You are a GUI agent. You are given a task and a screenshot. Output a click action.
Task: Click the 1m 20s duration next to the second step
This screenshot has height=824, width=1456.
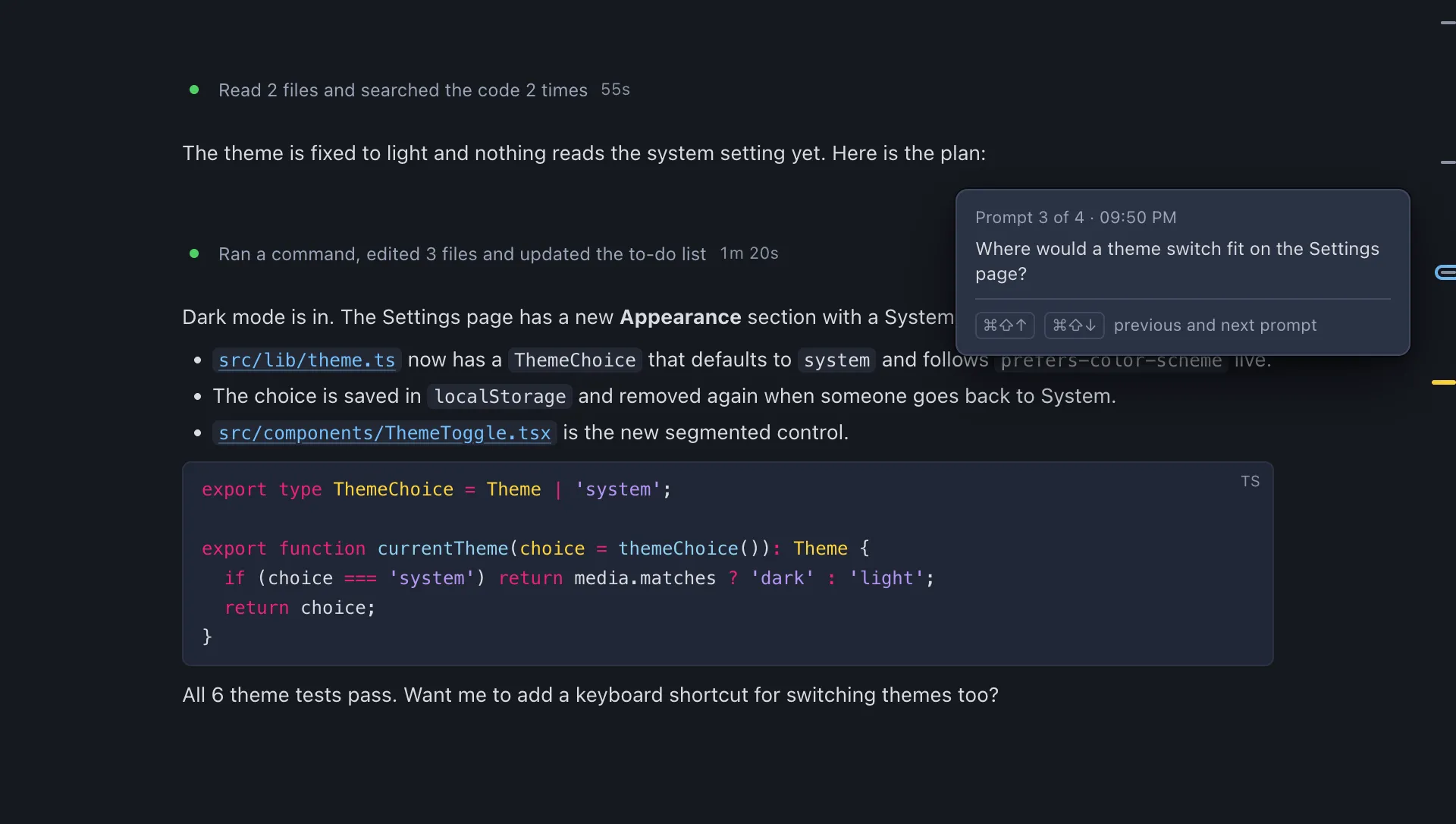coord(748,253)
